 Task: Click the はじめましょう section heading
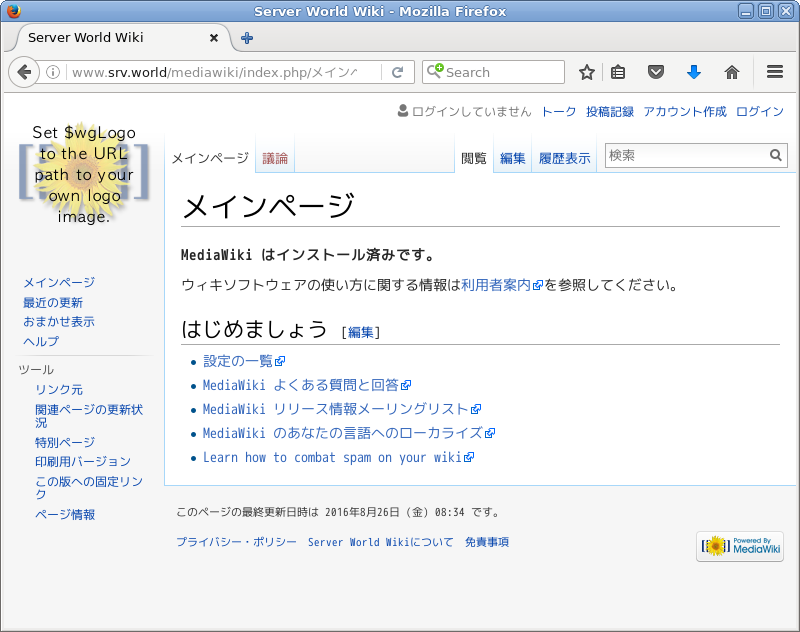(x=254, y=329)
